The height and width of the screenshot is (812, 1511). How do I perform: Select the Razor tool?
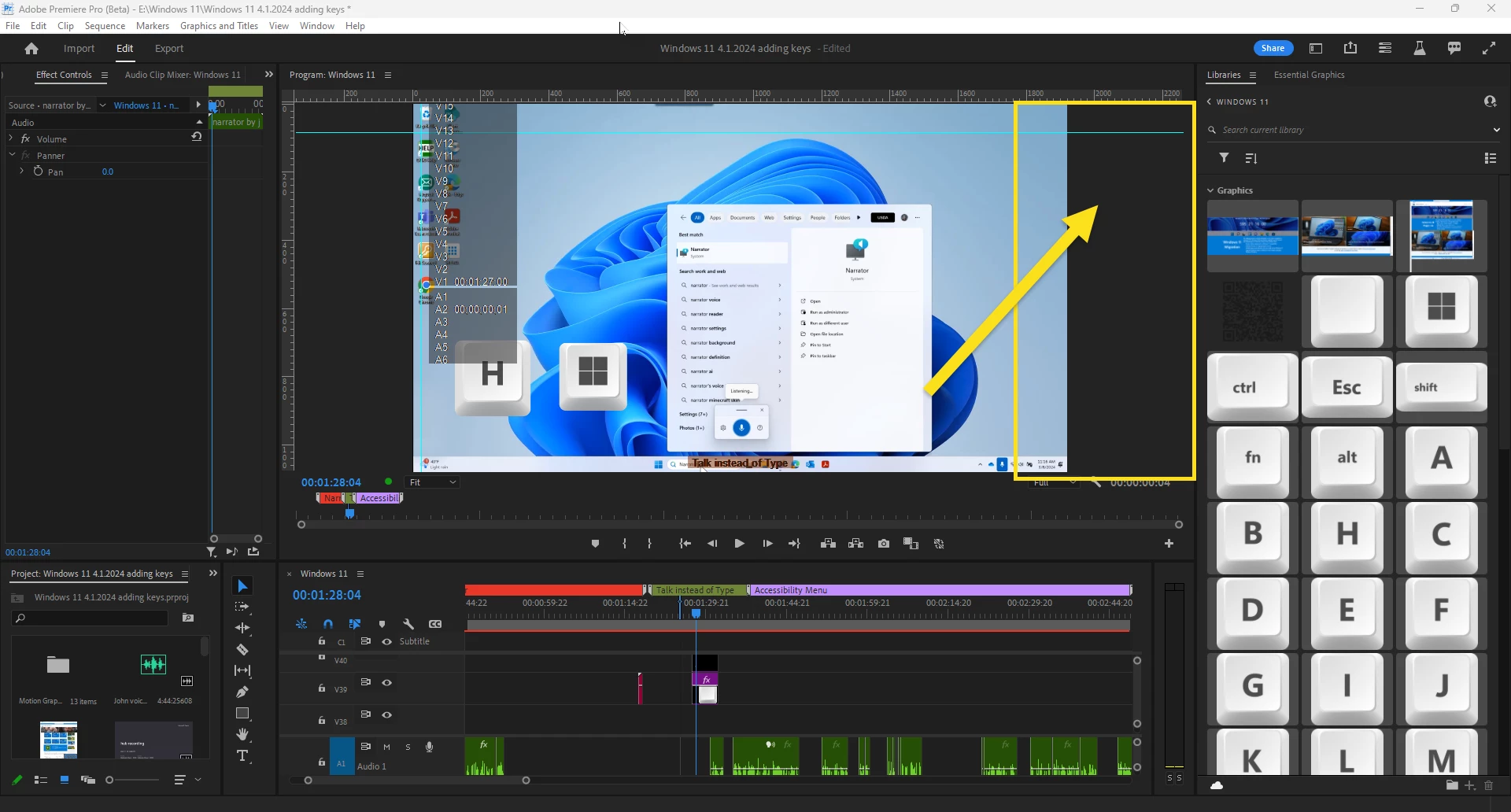click(x=242, y=650)
